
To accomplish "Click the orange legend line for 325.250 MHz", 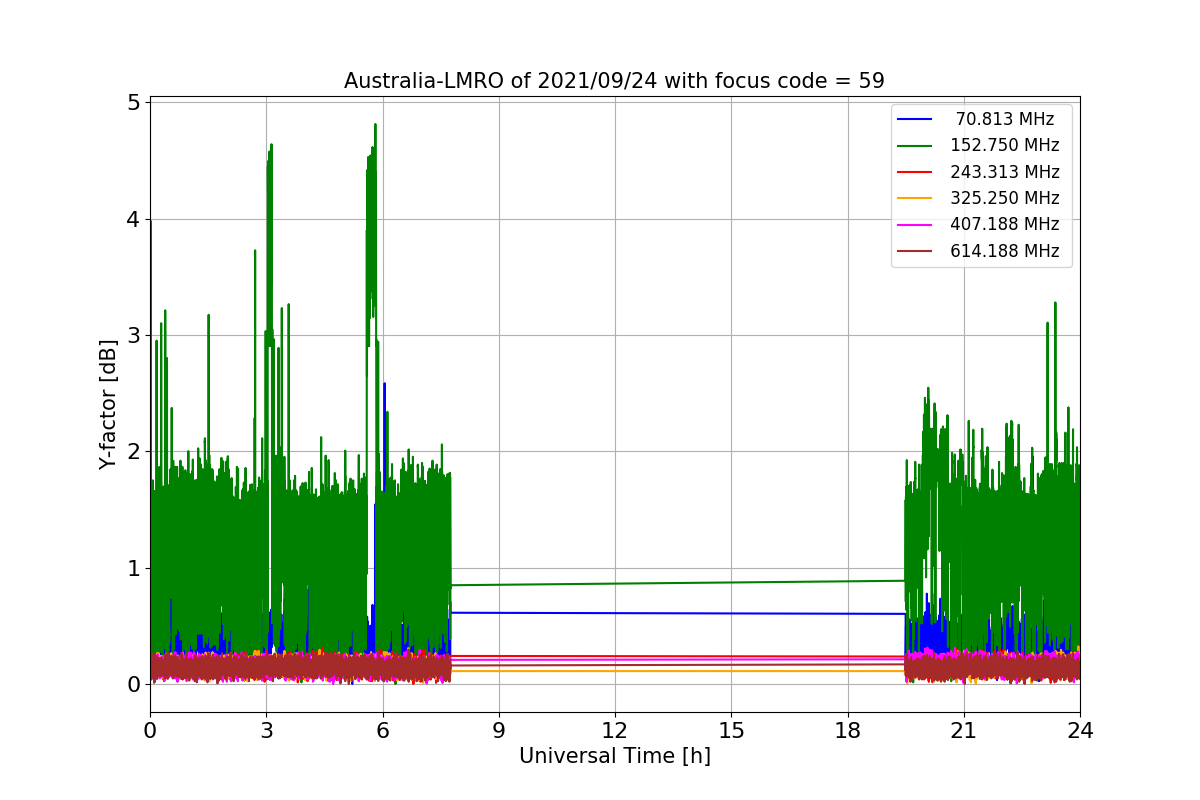I will pyautogui.click(x=915, y=199).
